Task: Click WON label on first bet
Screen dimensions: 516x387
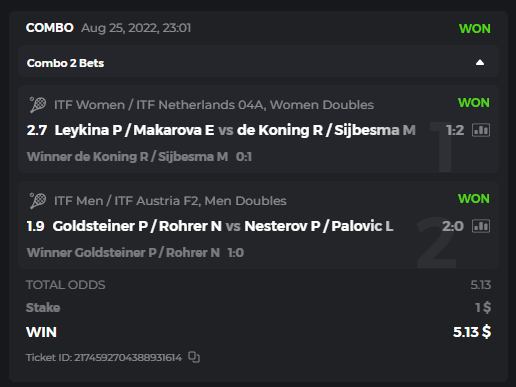Action: [x=474, y=103]
